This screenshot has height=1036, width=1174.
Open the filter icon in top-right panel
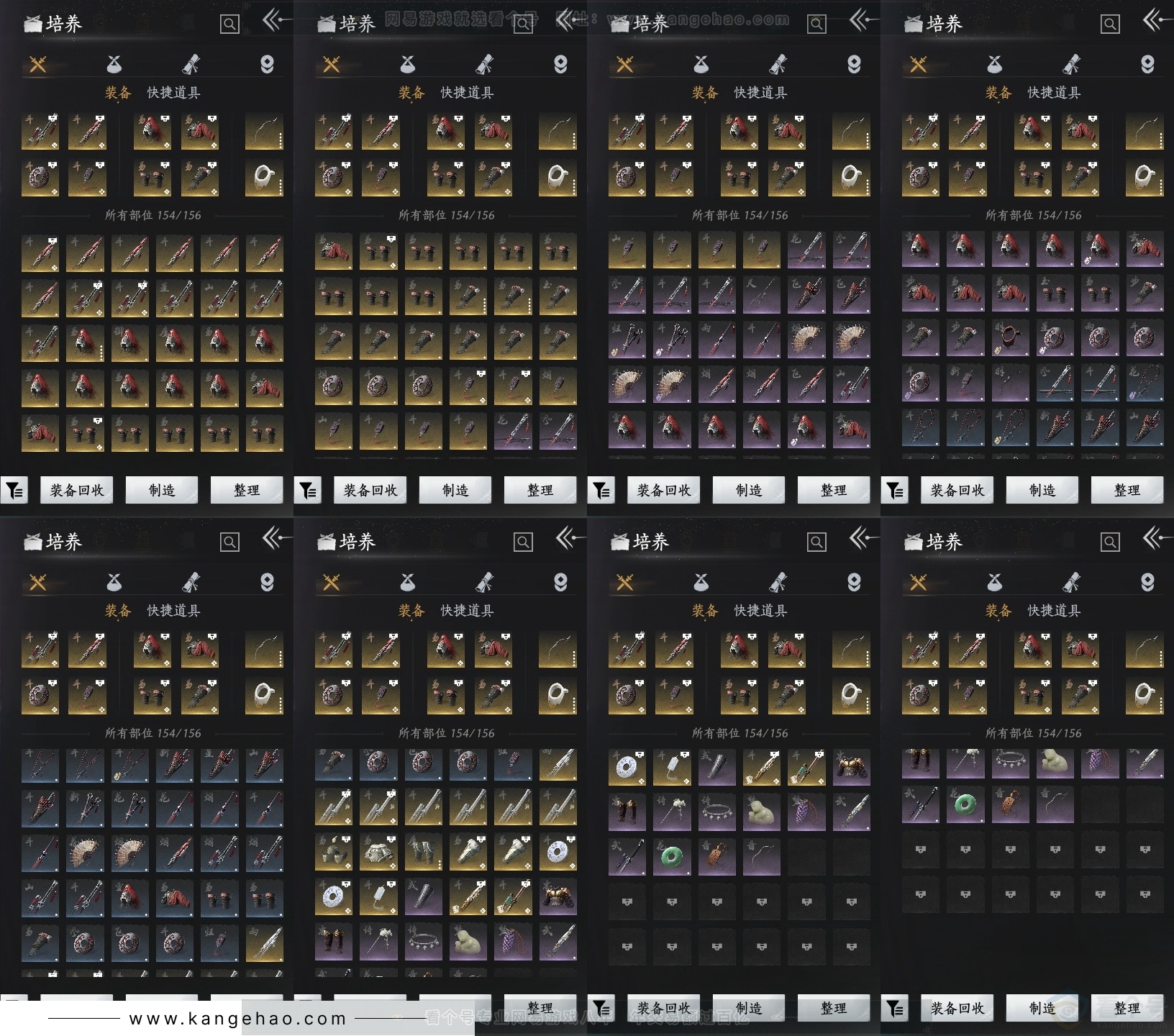click(895, 491)
